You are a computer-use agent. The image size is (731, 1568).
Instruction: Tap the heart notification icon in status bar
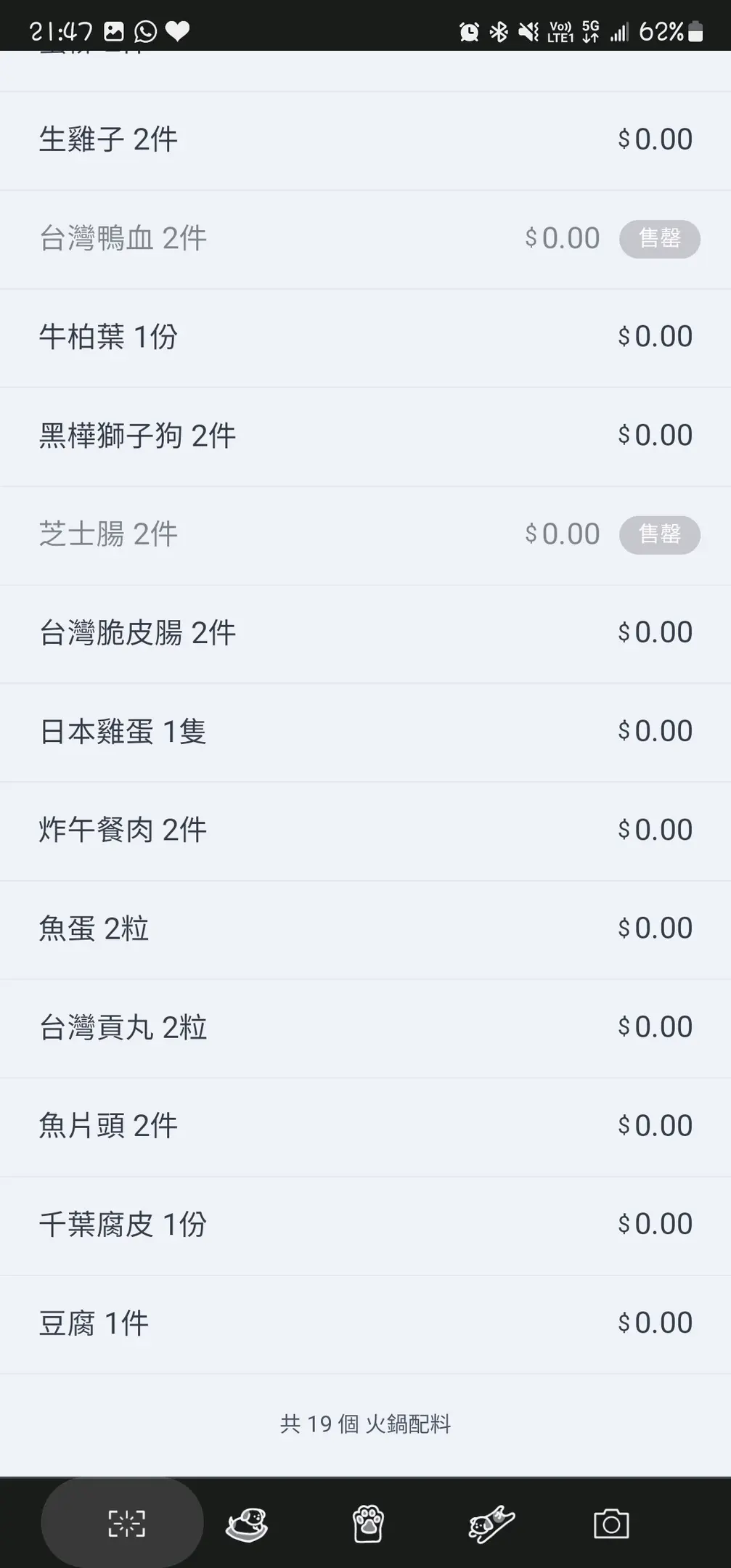click(x=177, y=31)
